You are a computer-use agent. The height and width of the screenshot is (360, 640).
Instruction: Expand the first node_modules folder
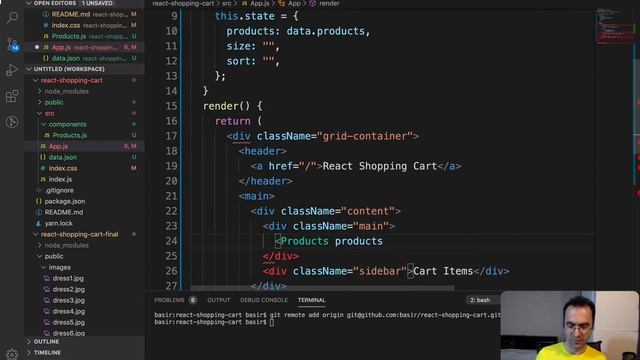point(40,91)
